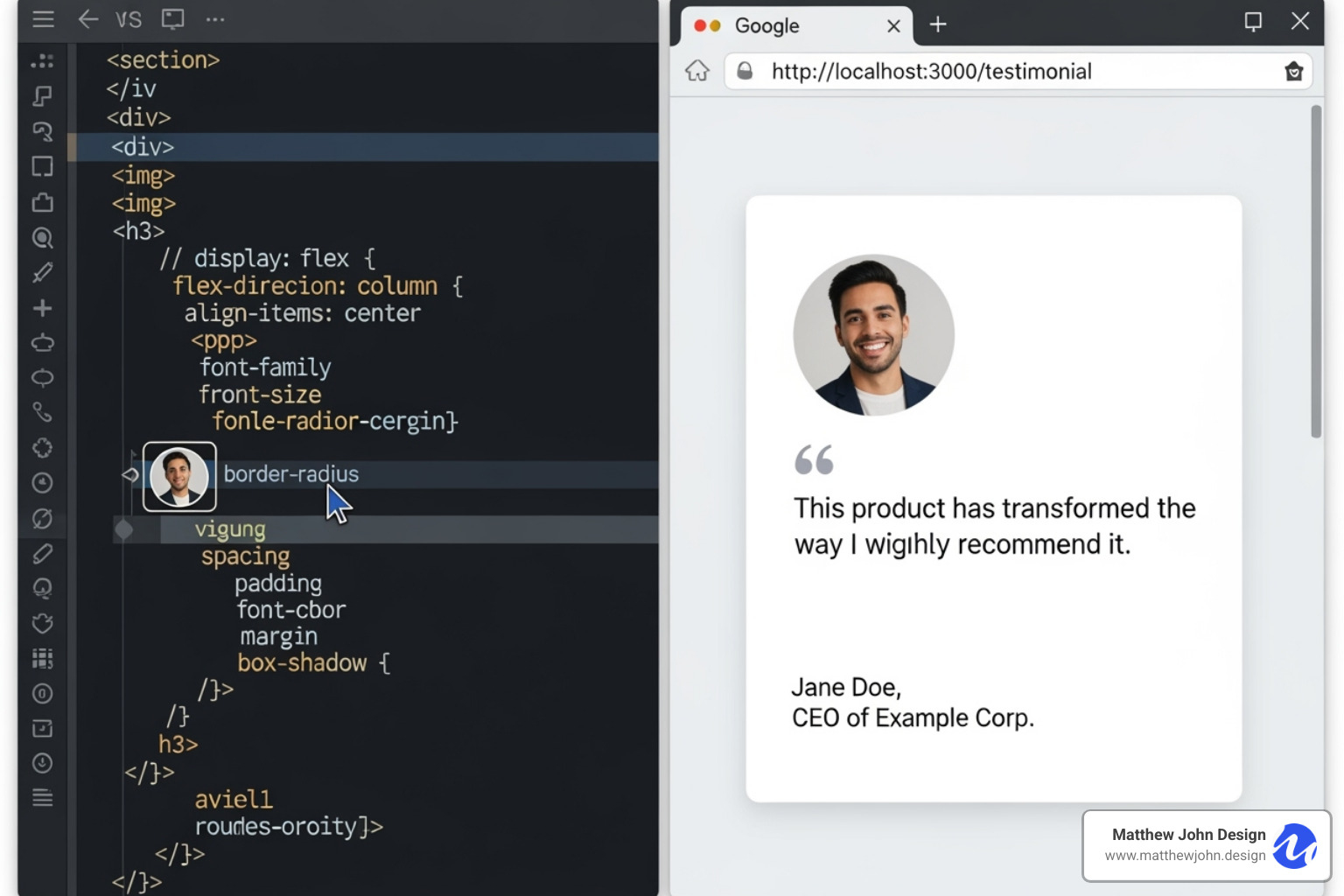Click the <h3> opening tag line

click(138, 231)
